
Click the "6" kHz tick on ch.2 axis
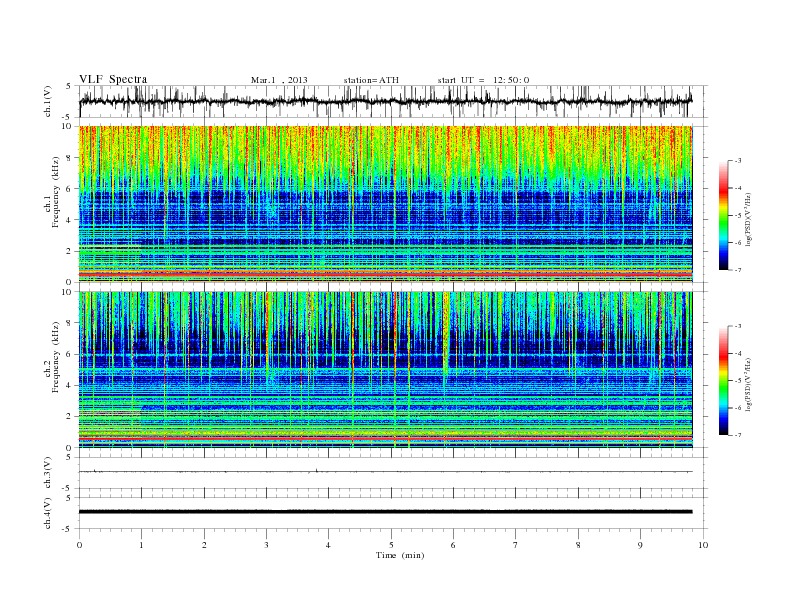[x=70, y=354]
